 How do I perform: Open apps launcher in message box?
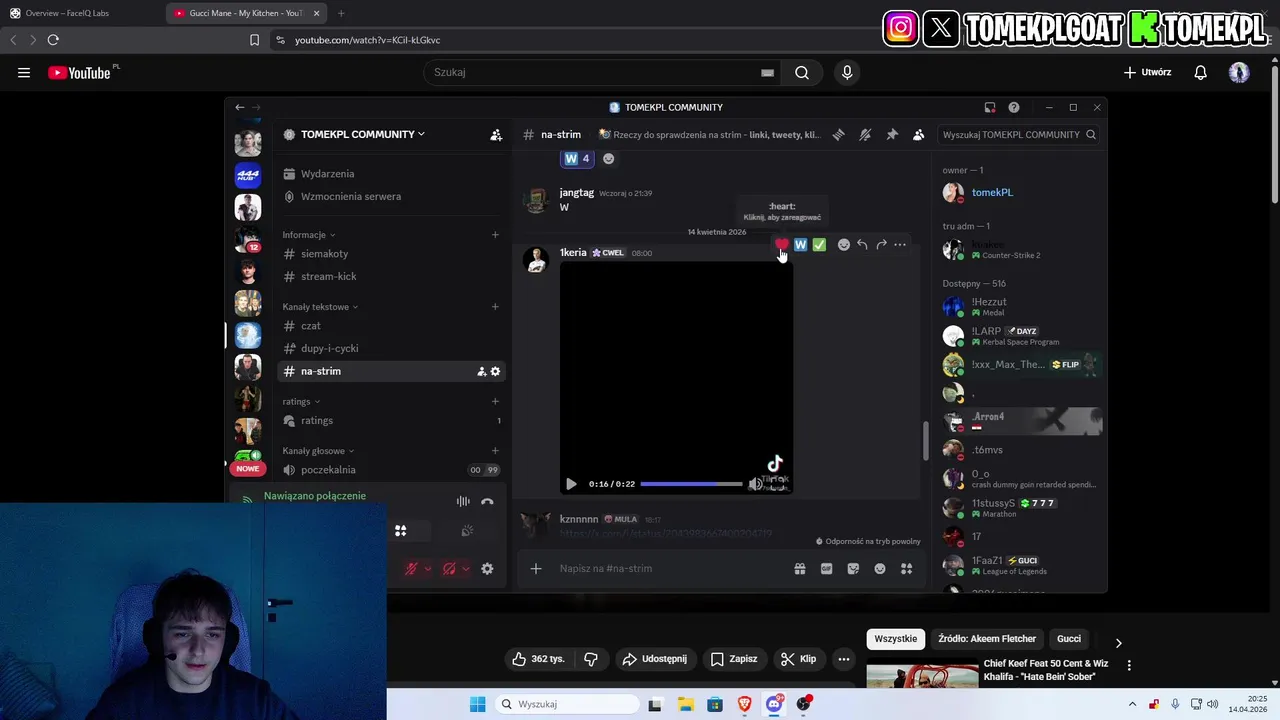(x=906, y=569)
